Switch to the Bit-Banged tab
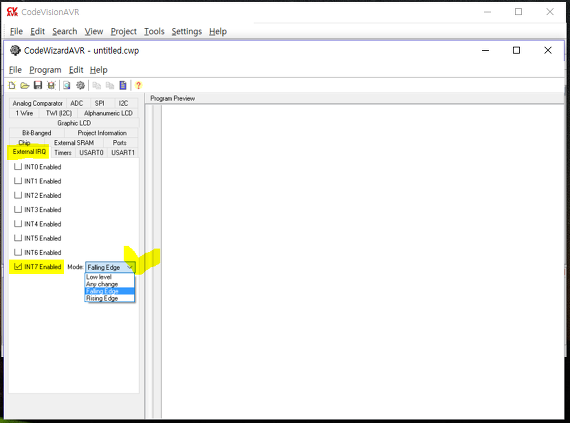The height and width of the screenshot is (423, 570). 37,133
